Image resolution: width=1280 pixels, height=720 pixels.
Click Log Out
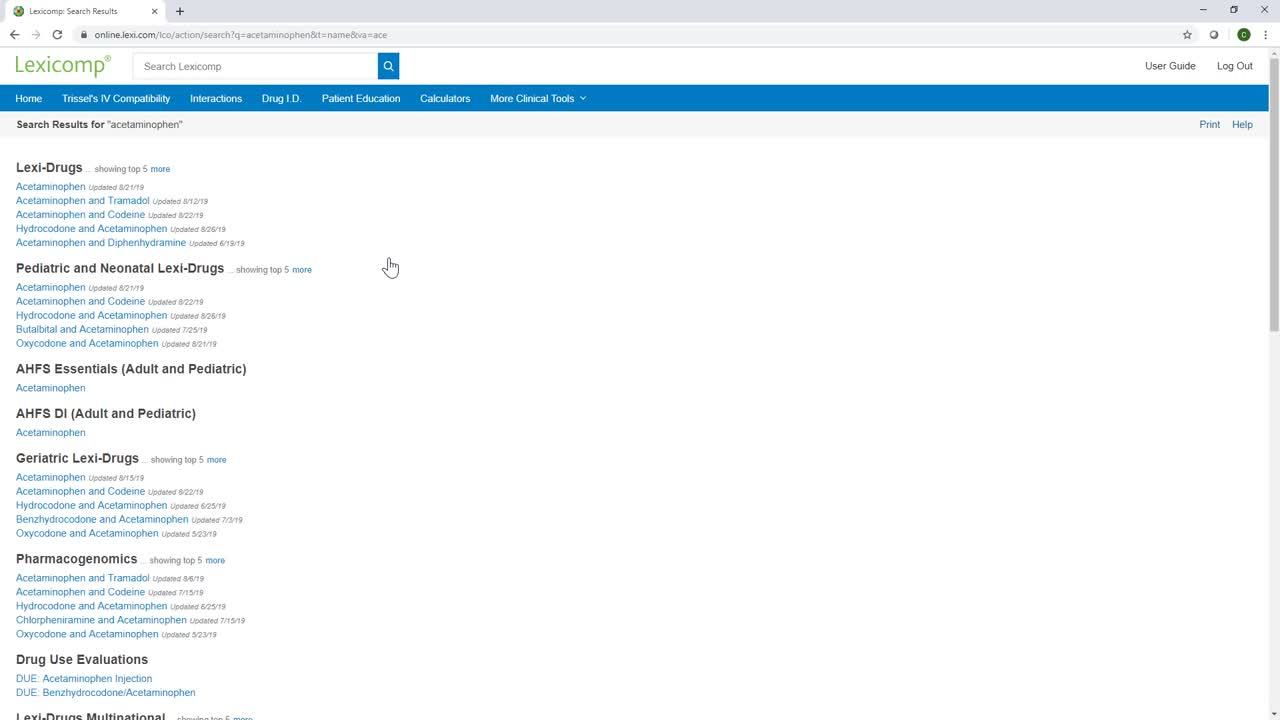pos(1234,66)
